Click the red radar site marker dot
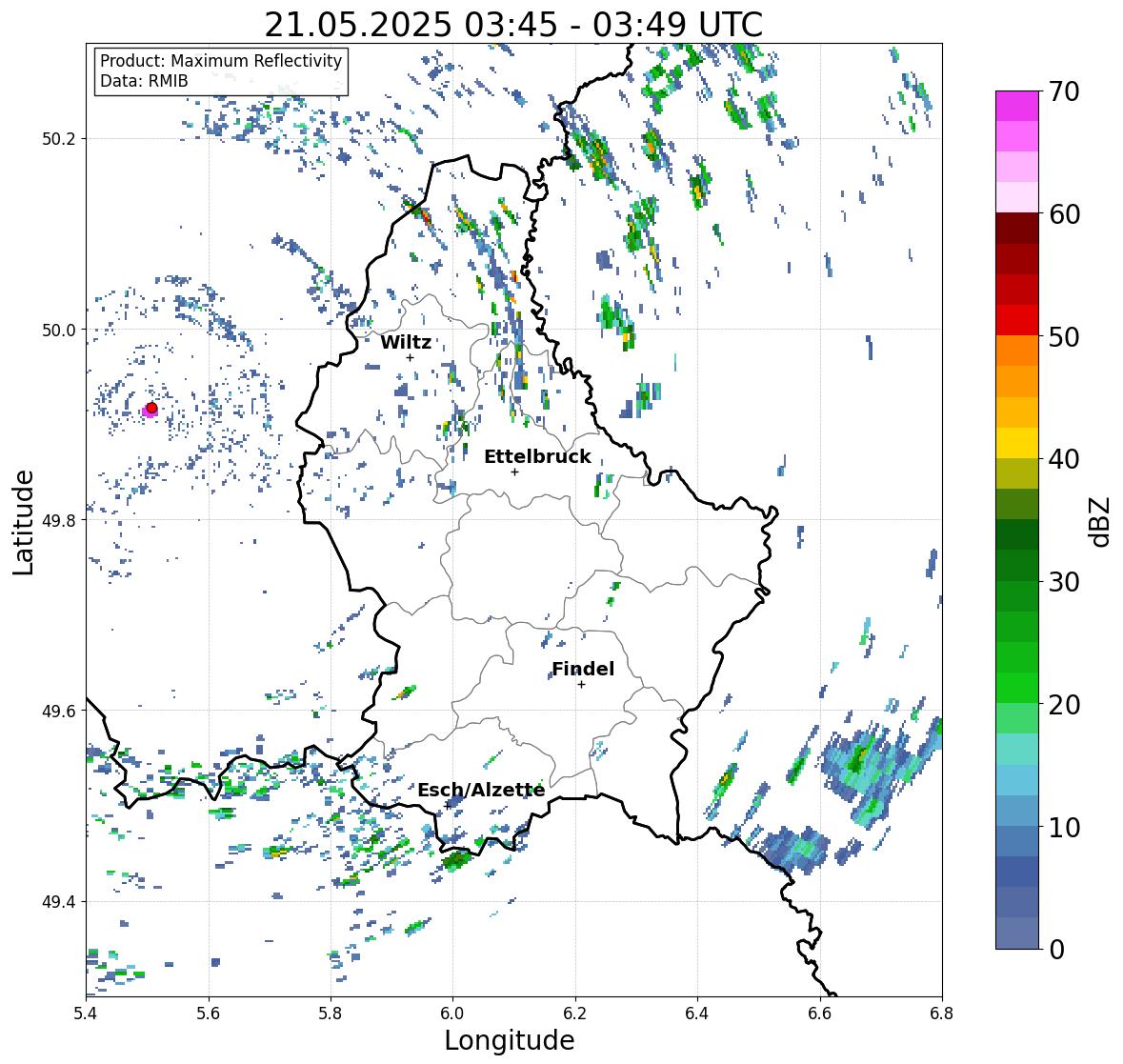 click(151, 408)
